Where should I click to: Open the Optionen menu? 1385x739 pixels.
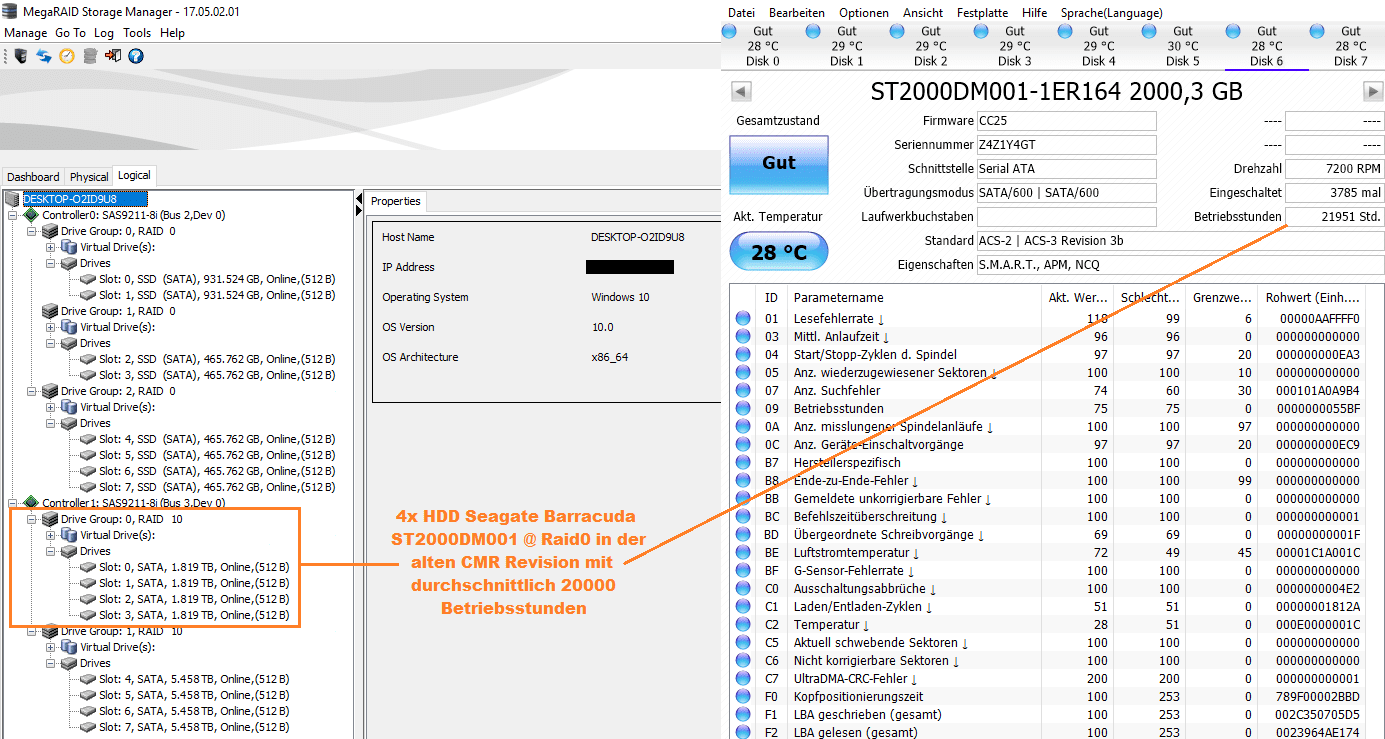[864, 13]
